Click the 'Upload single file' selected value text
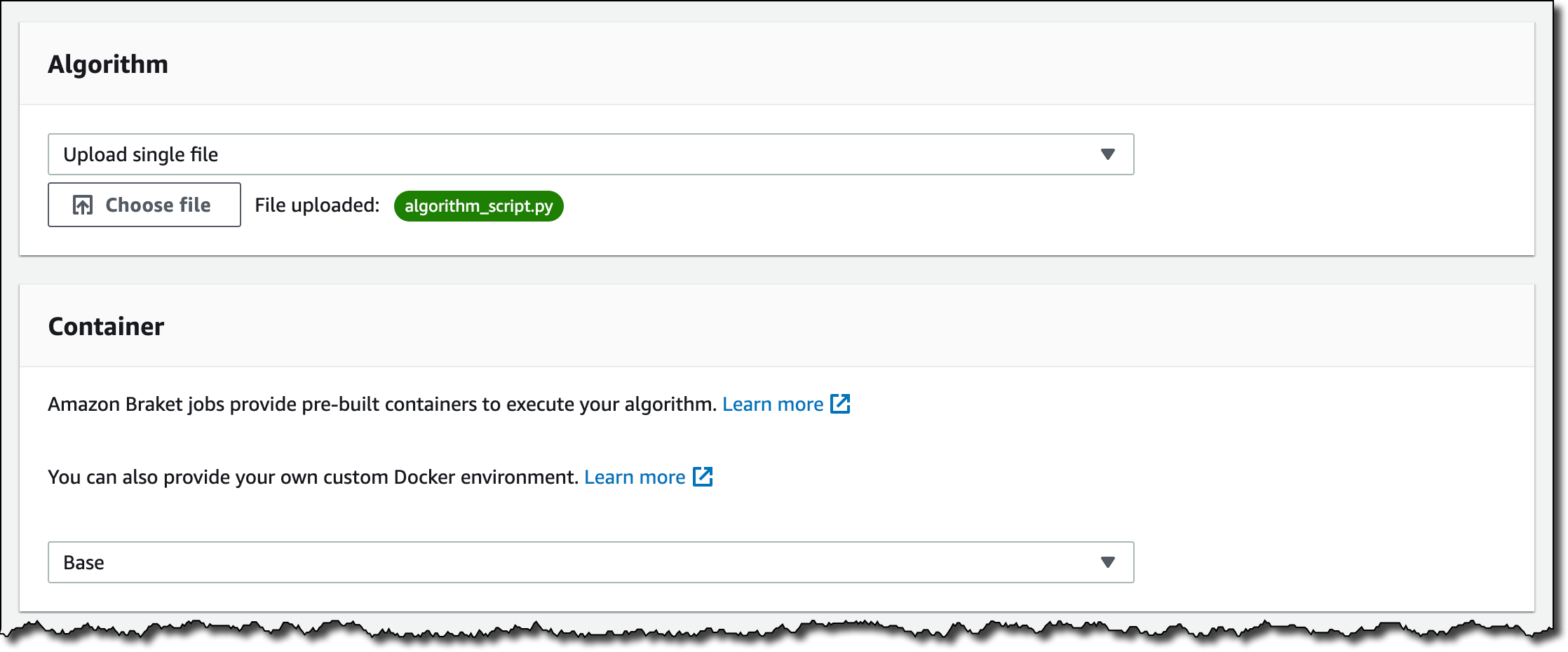 tap(140, 154)
